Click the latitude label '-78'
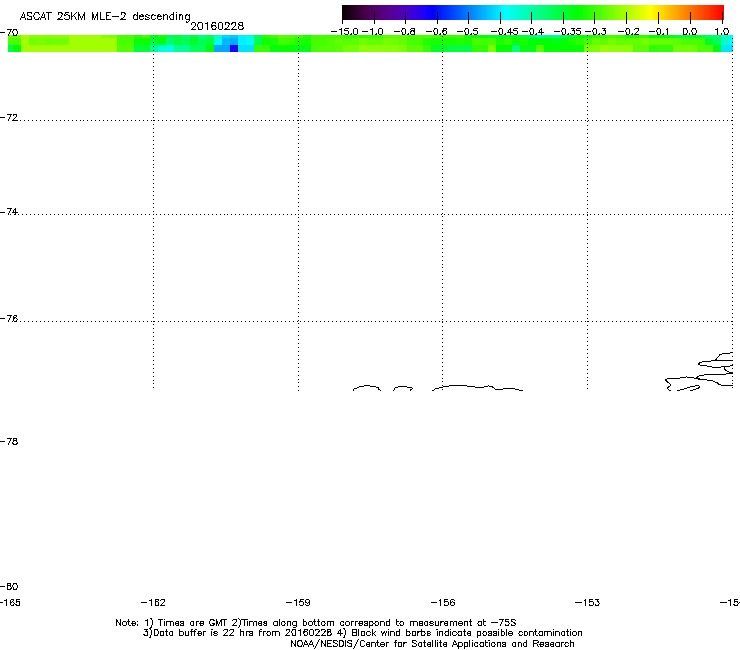The image size is (740, 650). point(9,441)
